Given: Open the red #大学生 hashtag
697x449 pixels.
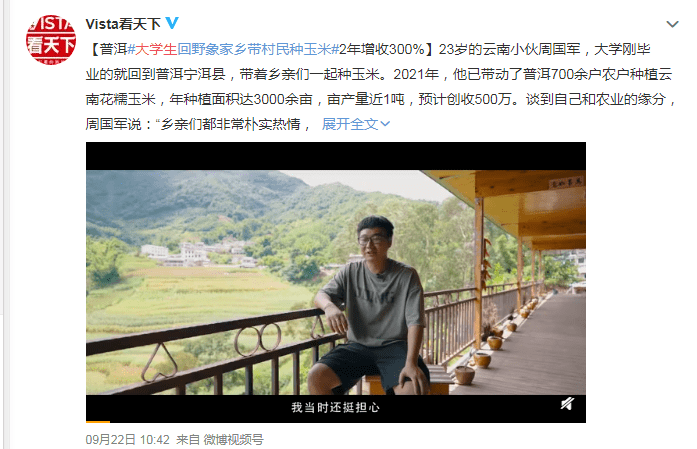Looking at the screenshot, I should 152,49.
